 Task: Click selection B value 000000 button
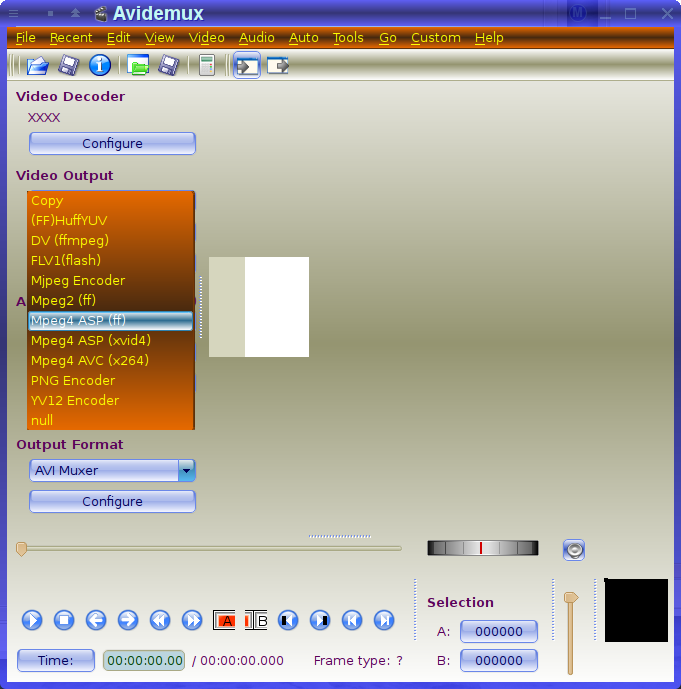click(499, 660)
